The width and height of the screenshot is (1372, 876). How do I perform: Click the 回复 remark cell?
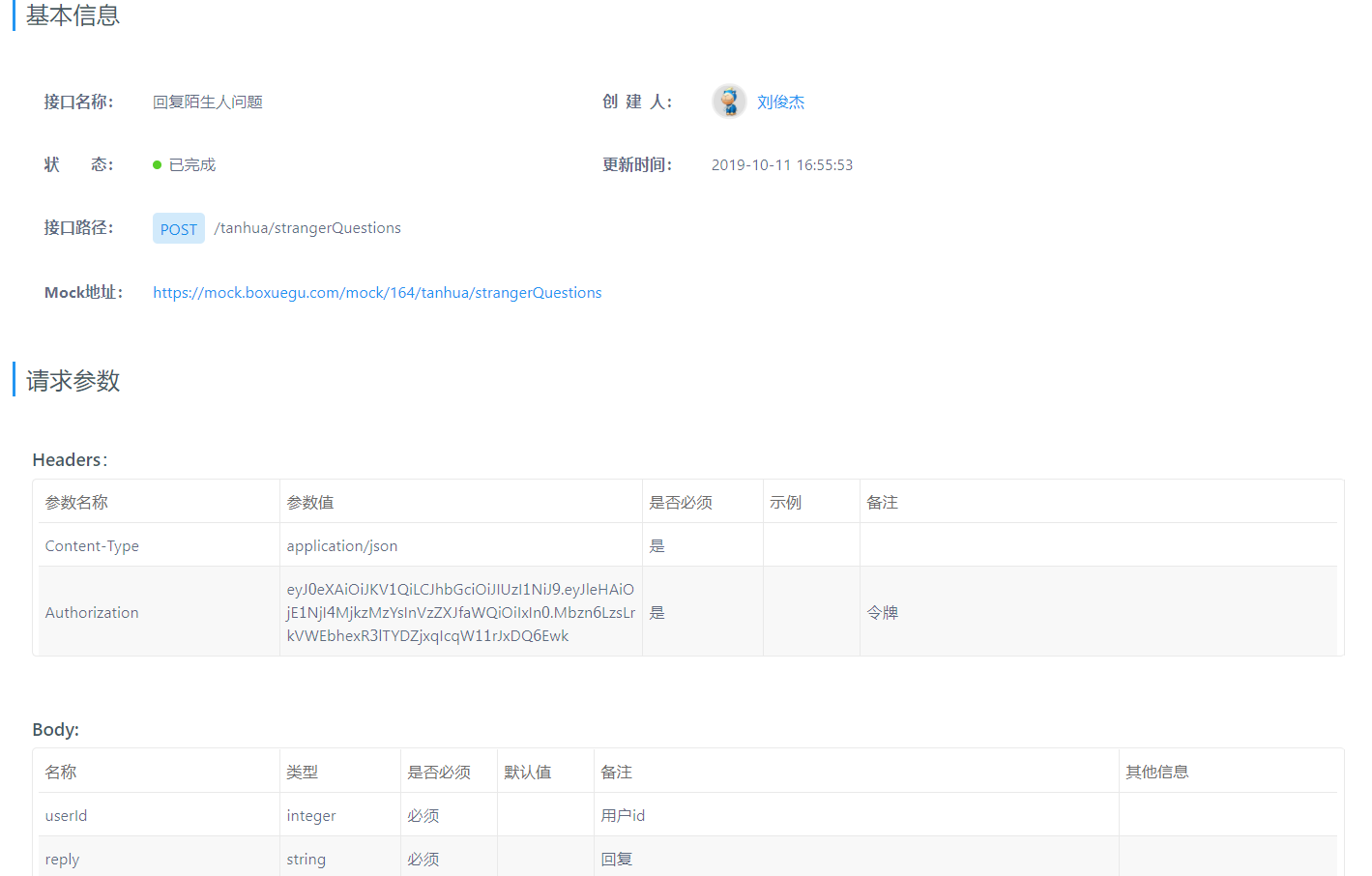(857, 858)
